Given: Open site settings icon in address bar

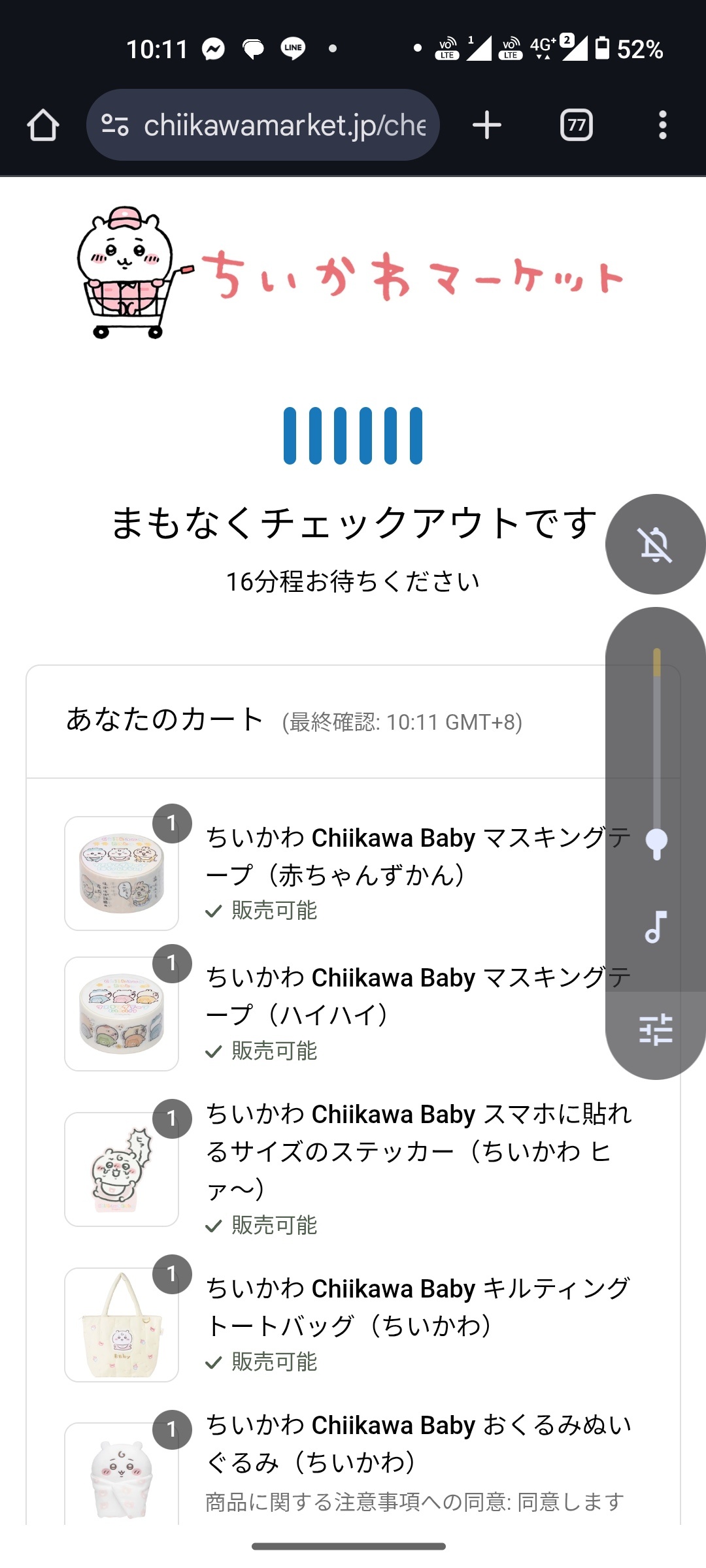Looking at the screenshot, I should point(115,125).
